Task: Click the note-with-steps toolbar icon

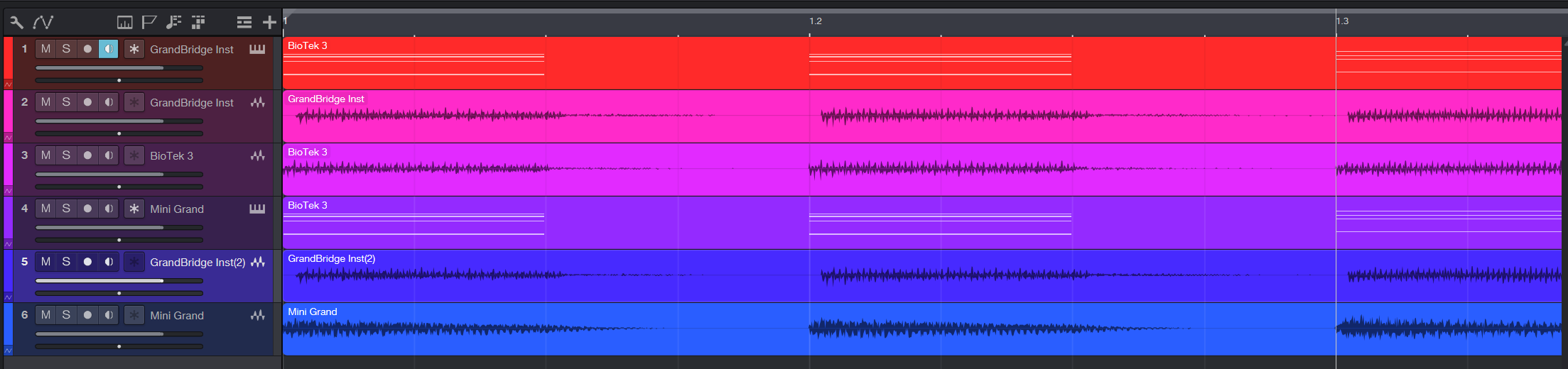Action: (x=173, y=23)
